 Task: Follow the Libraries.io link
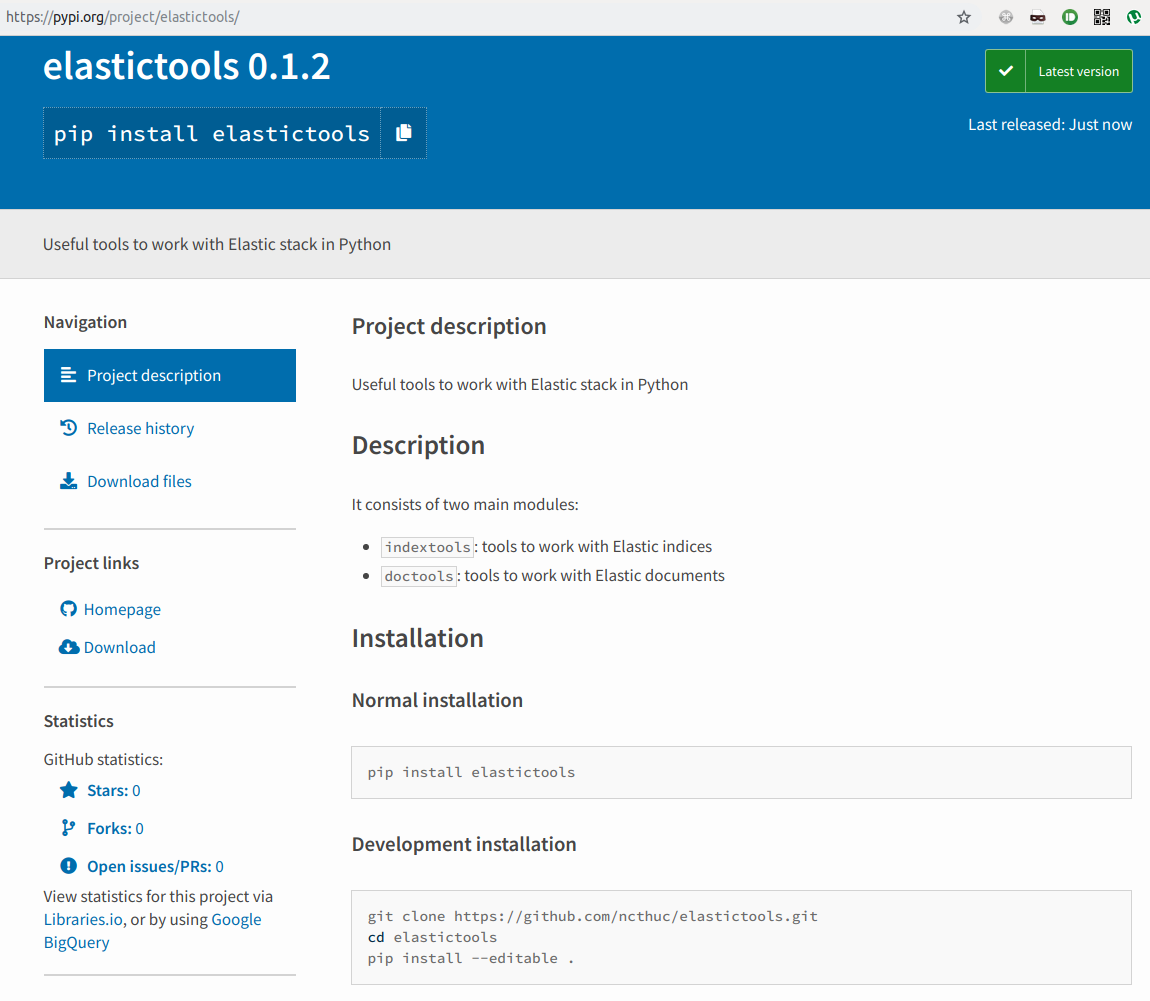83,920
